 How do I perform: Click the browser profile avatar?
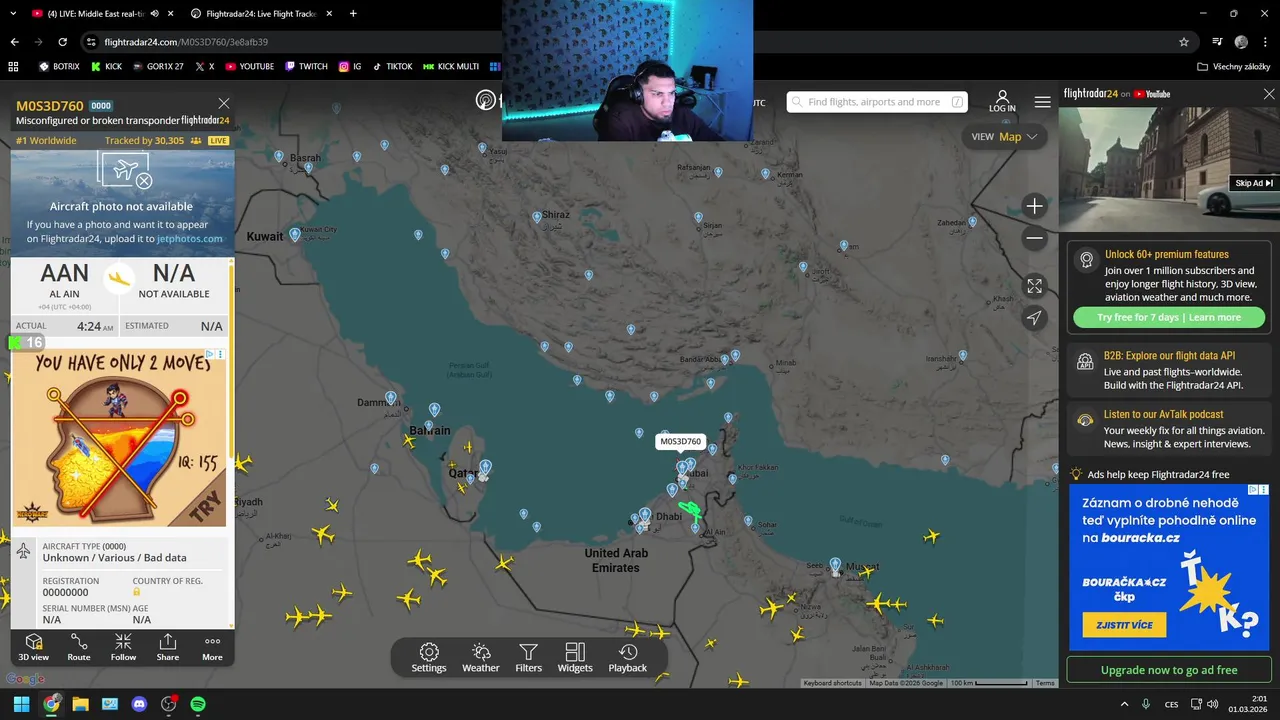1241,42
